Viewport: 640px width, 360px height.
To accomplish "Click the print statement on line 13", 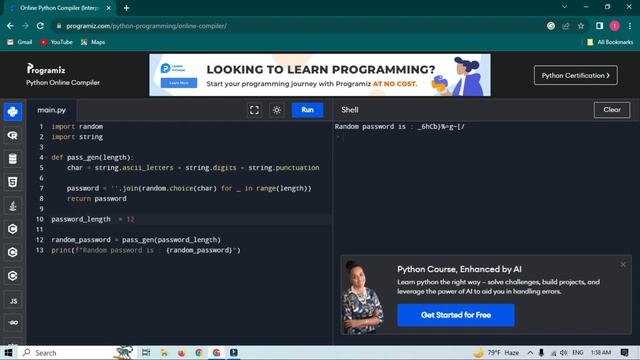I will [x=146, y=250].
